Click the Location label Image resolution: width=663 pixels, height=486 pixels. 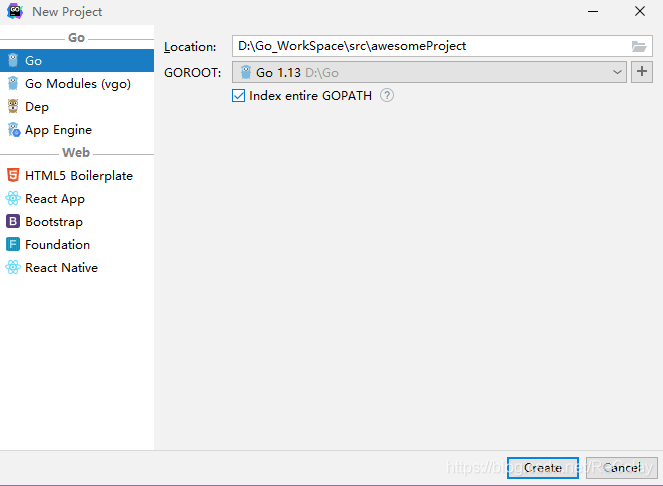pyautogui.click(x=190, y=47)
